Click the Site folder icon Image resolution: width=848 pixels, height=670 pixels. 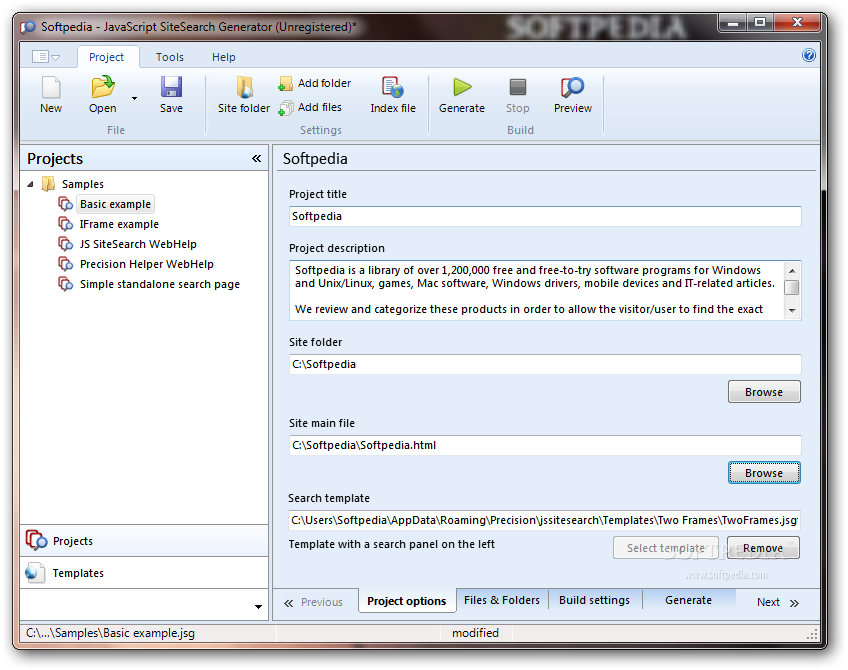(x=244, y=87)
